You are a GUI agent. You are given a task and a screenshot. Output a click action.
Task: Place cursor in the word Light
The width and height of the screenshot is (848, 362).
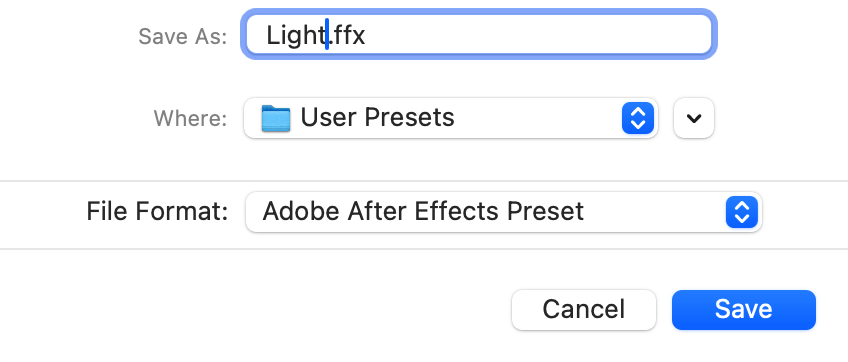click(295, 35)
